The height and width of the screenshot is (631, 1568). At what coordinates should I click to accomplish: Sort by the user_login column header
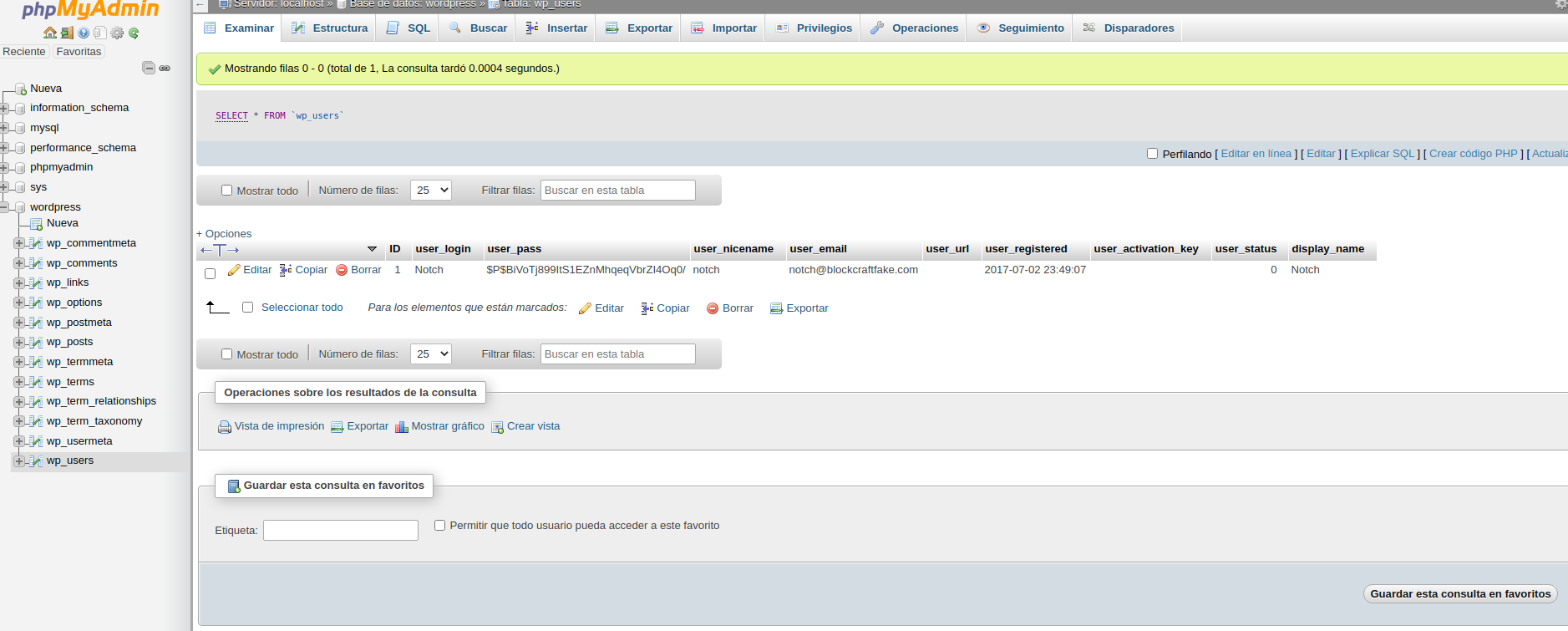pos(443,249)
